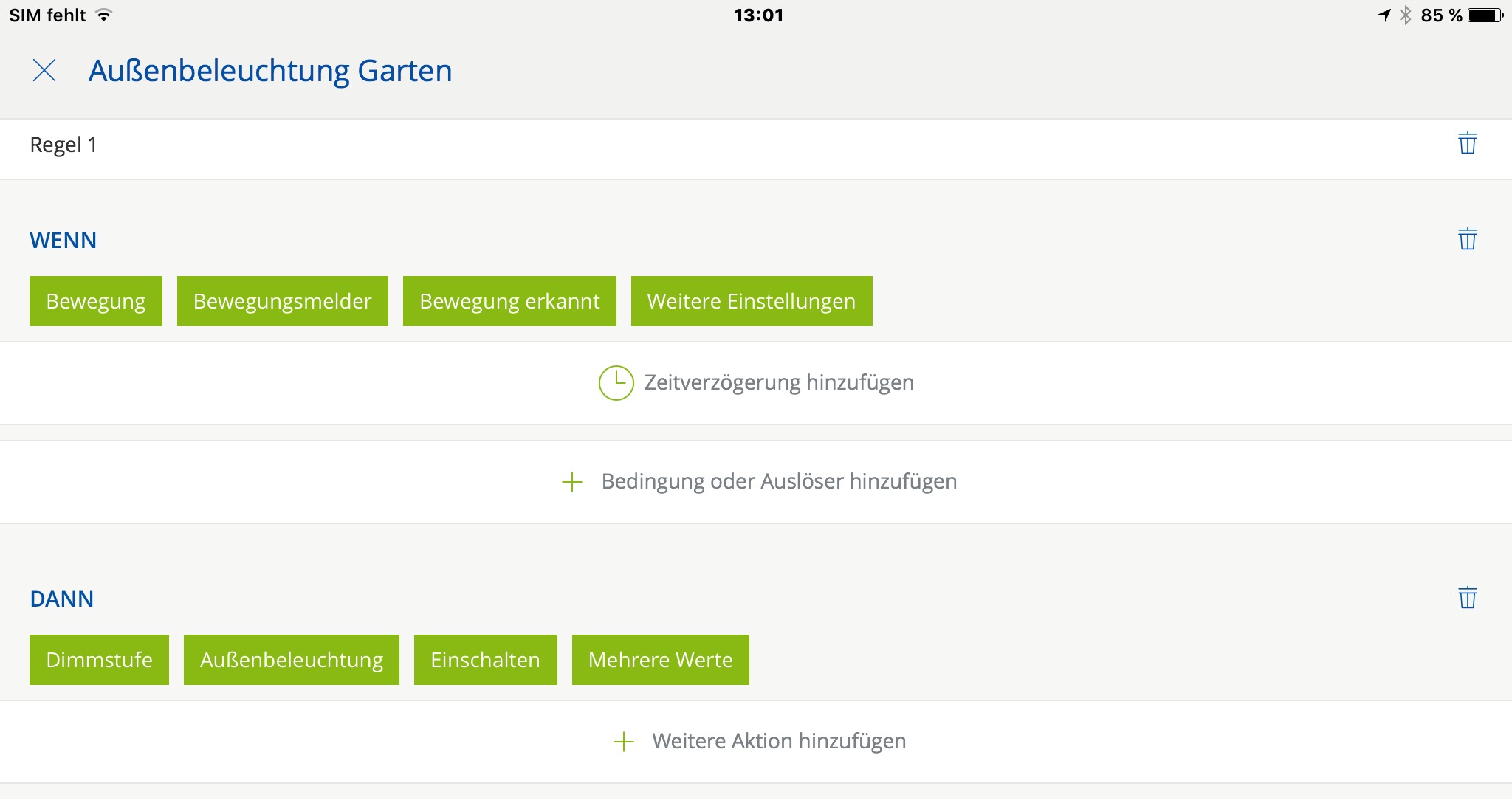Open the Bewegung trigger type selector
Viewport: 1512px width, 803px height.
pyautogui.click(x=96, y=301)
